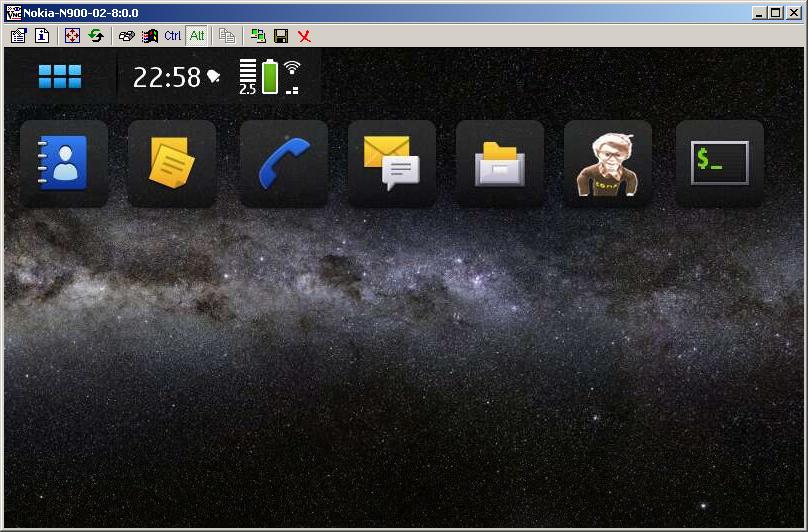Launch the X Terminal app
This screenshot has height=532, width=808.
720,163
